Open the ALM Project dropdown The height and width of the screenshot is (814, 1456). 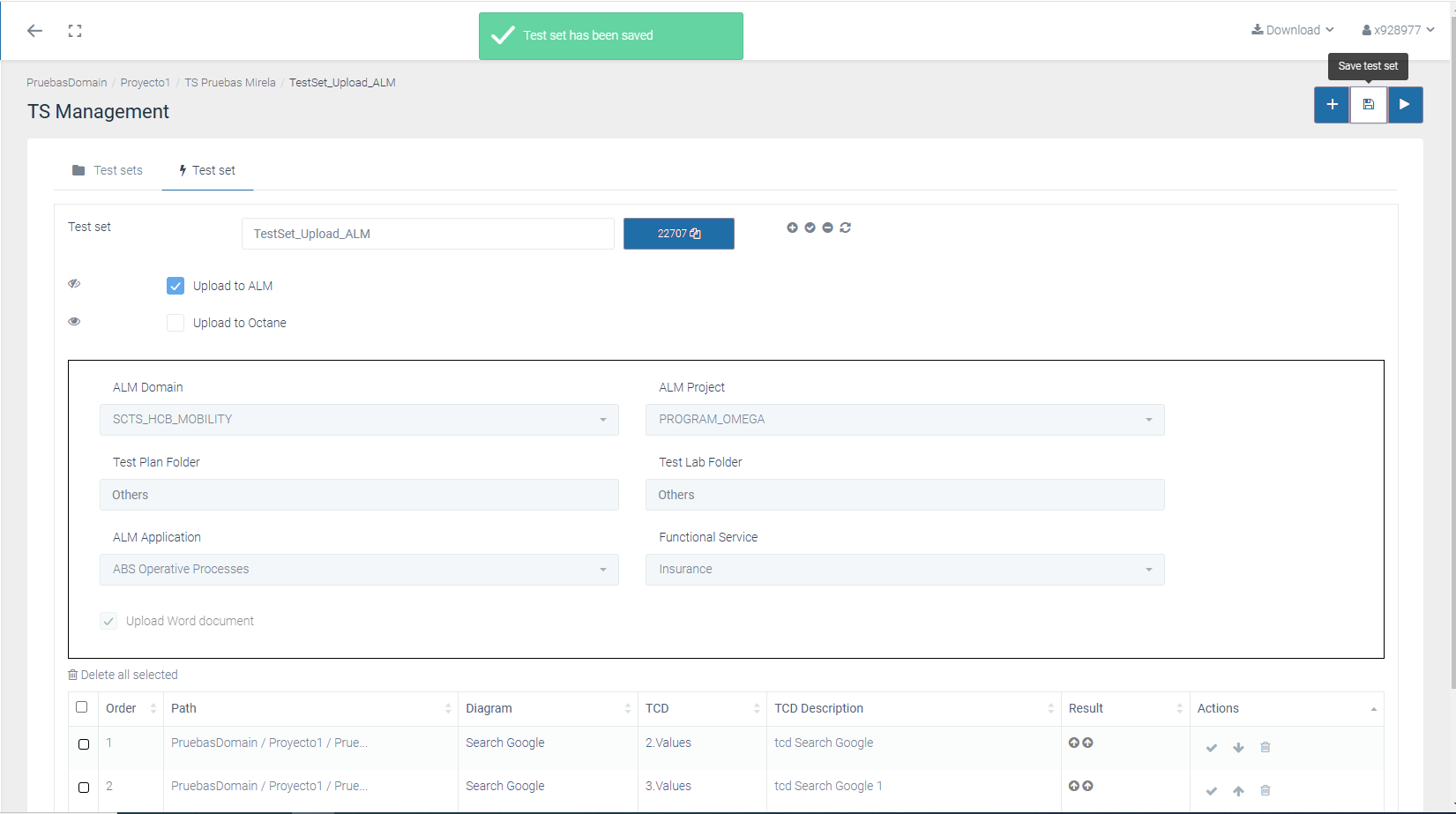[904, 420]
